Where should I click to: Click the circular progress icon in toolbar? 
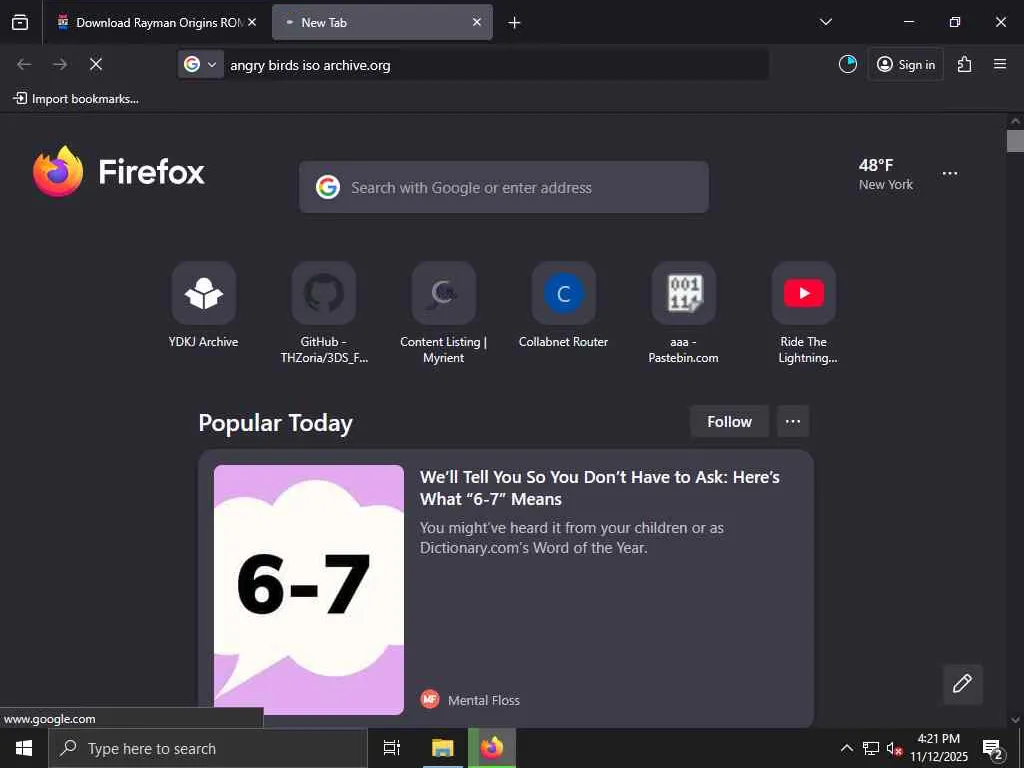pyautogui.click(x=848, y=64)
